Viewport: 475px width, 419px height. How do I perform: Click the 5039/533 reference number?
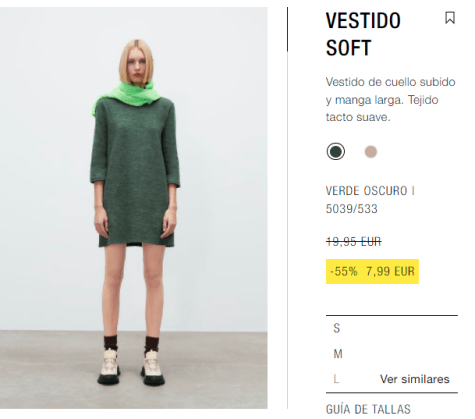[x=351, y=209]
